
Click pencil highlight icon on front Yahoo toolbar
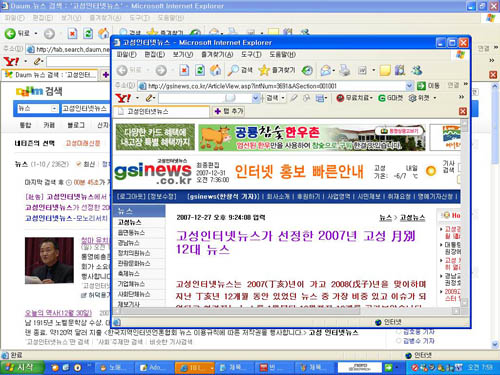[149, 98]
